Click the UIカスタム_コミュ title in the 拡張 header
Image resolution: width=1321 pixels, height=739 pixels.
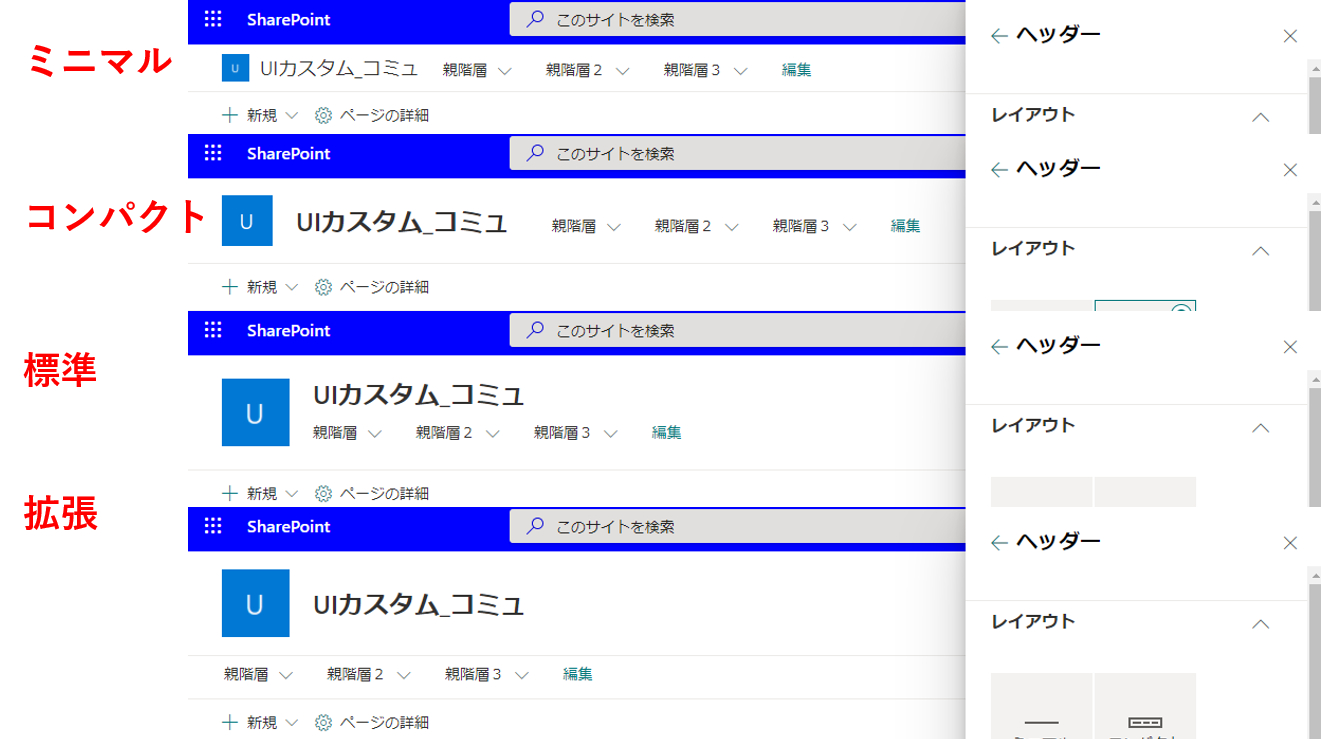tap(419, 604)
